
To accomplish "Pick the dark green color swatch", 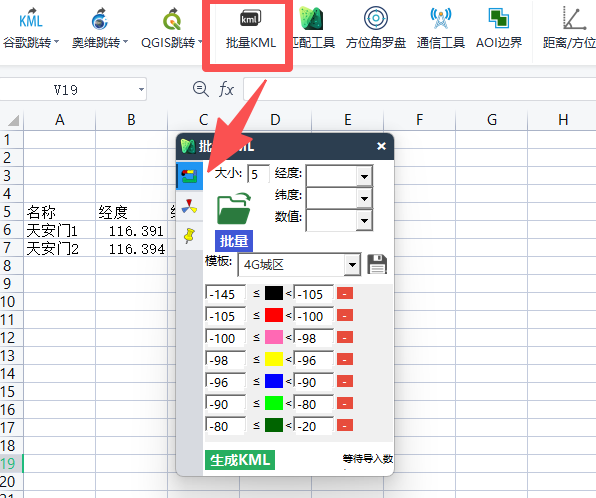I will [x=274, y=426].
